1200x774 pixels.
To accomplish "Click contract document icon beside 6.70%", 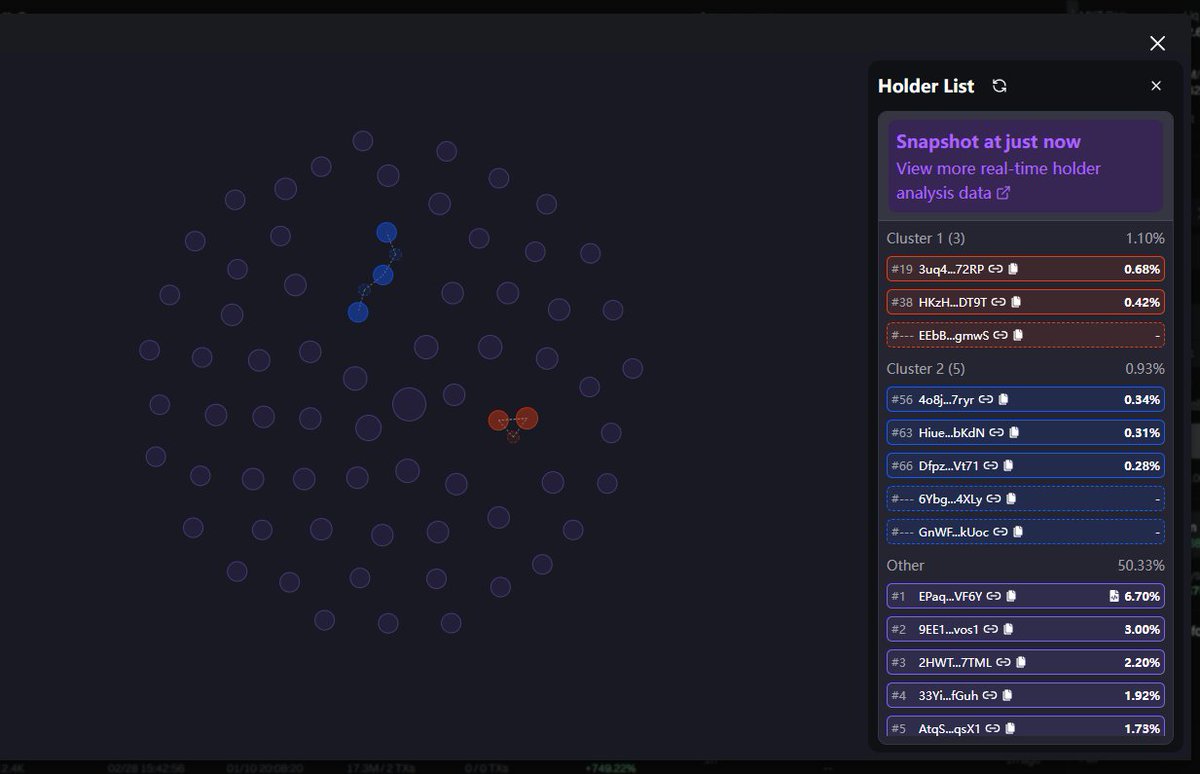I will tap(1114, 596).
